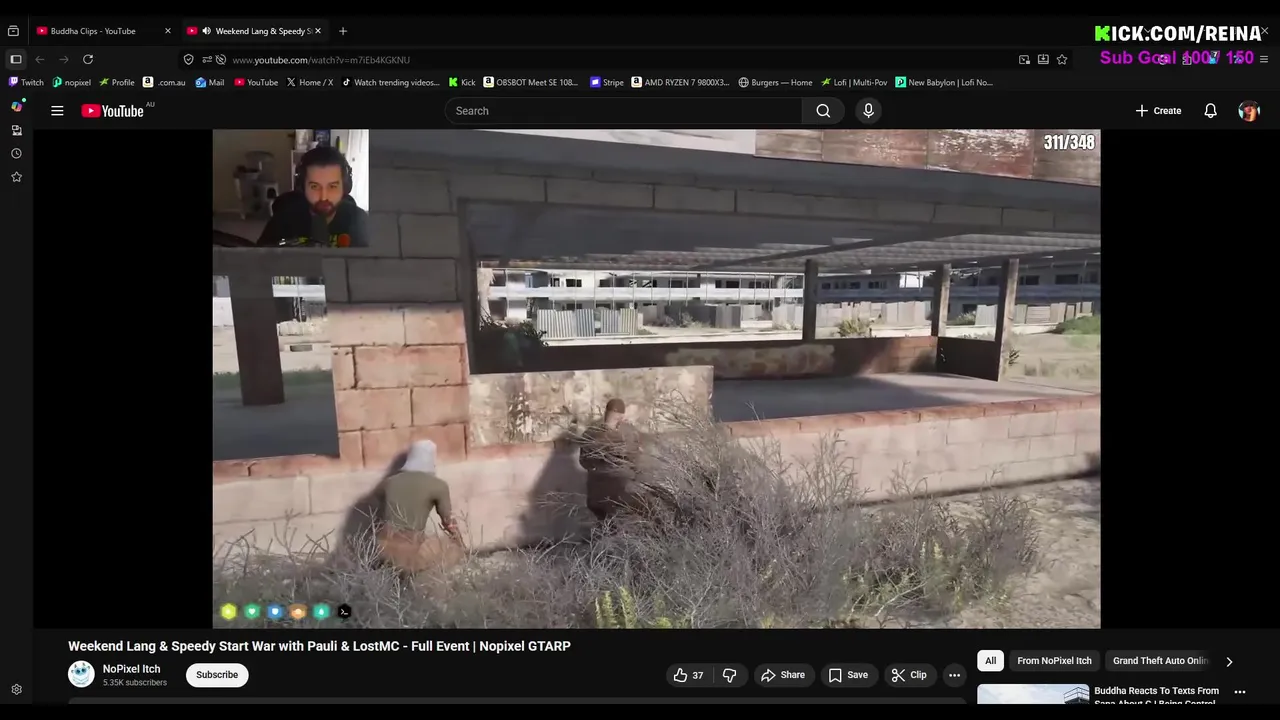Save the video to a playlist
The image size is (1280, 720).
(848, 675)
